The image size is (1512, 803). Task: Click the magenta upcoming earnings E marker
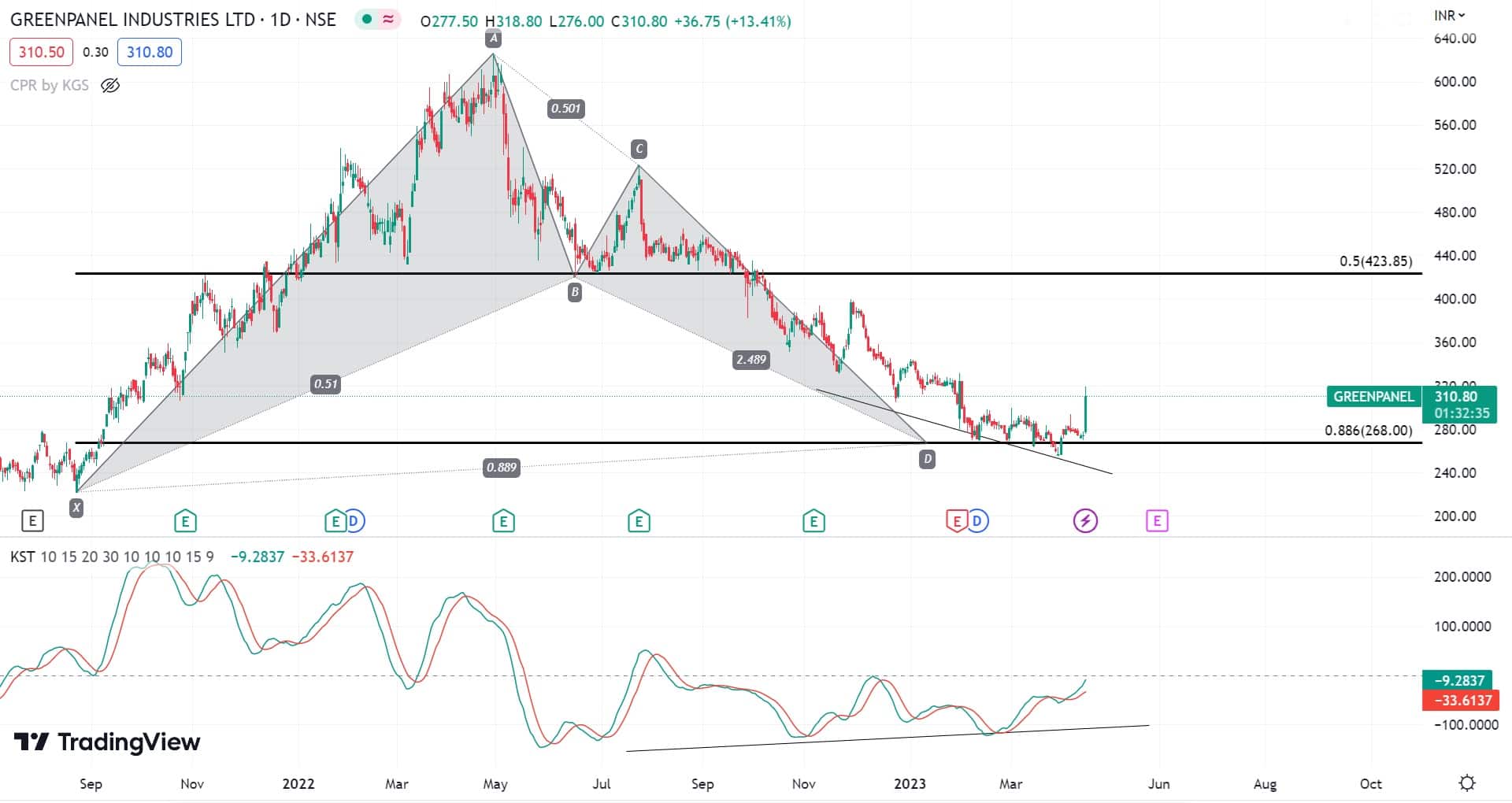point(1156,520)
